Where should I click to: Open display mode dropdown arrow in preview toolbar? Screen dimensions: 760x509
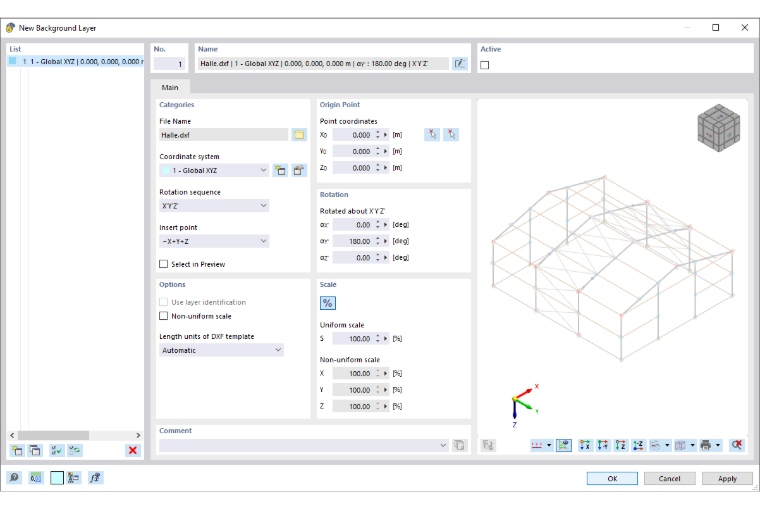pos(667,445)
